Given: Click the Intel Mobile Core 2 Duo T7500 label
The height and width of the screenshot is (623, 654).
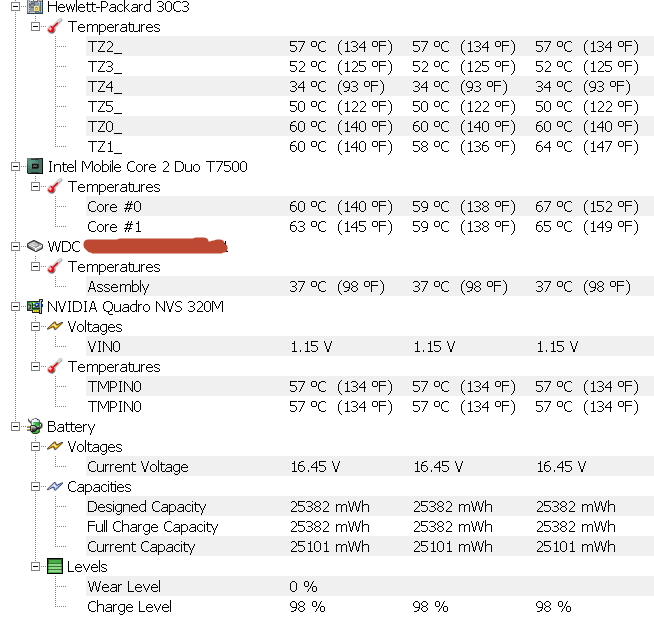Looking at the screenshot, I should pyautogui.click(x=148, y=166).
